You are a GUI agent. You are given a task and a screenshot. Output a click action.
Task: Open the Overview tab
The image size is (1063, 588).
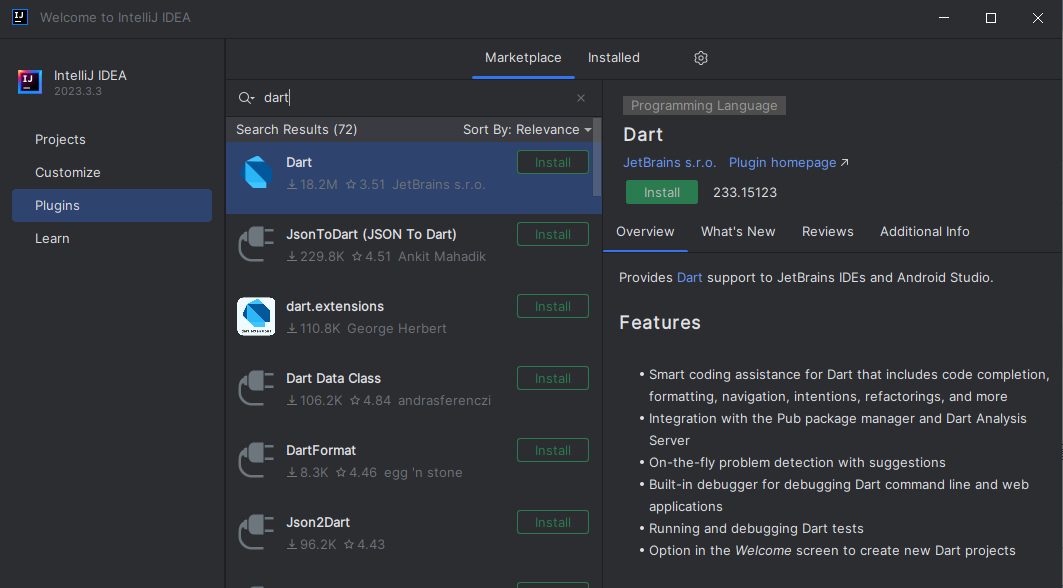point(645,232)
